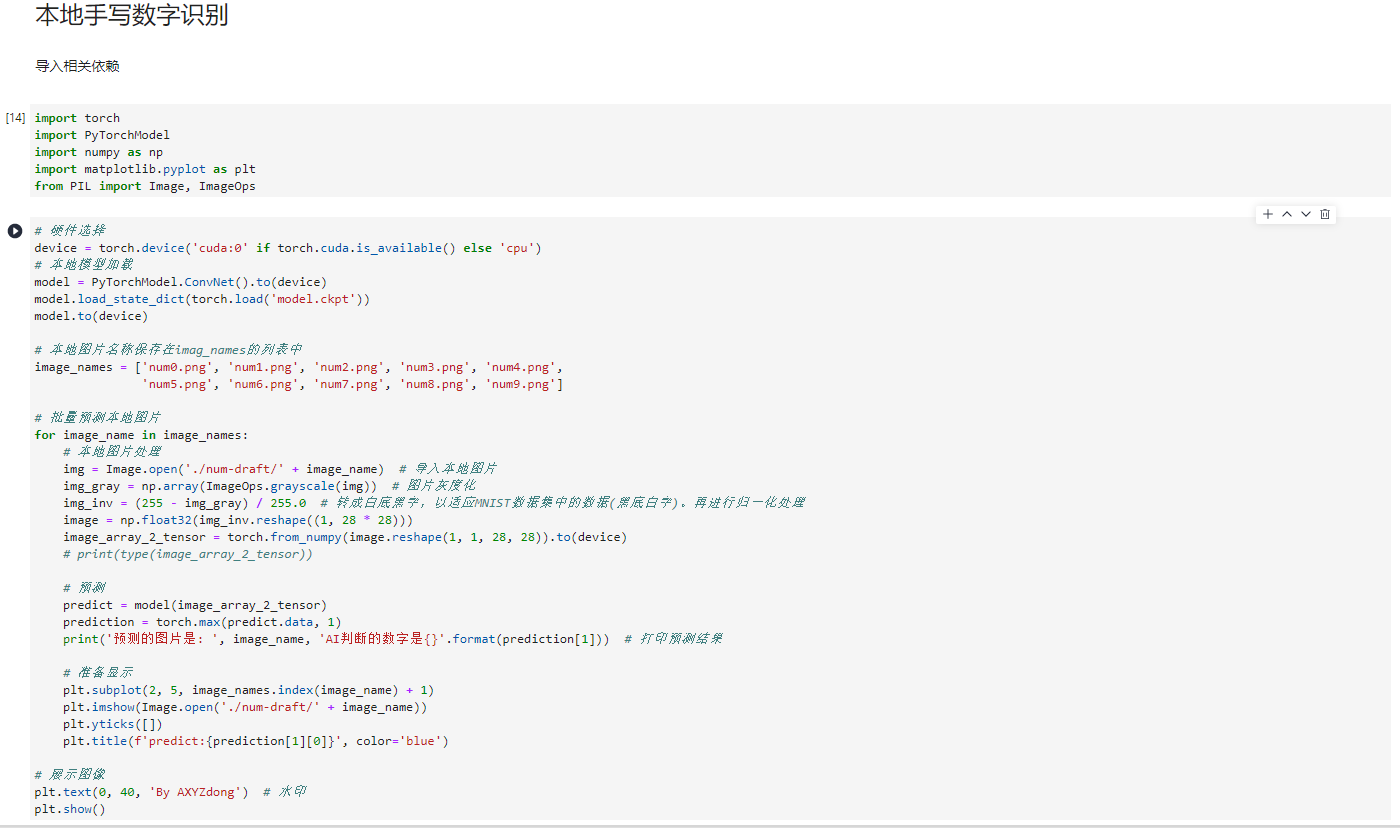Click the comment about image_names的列表中

click(169, 350)
